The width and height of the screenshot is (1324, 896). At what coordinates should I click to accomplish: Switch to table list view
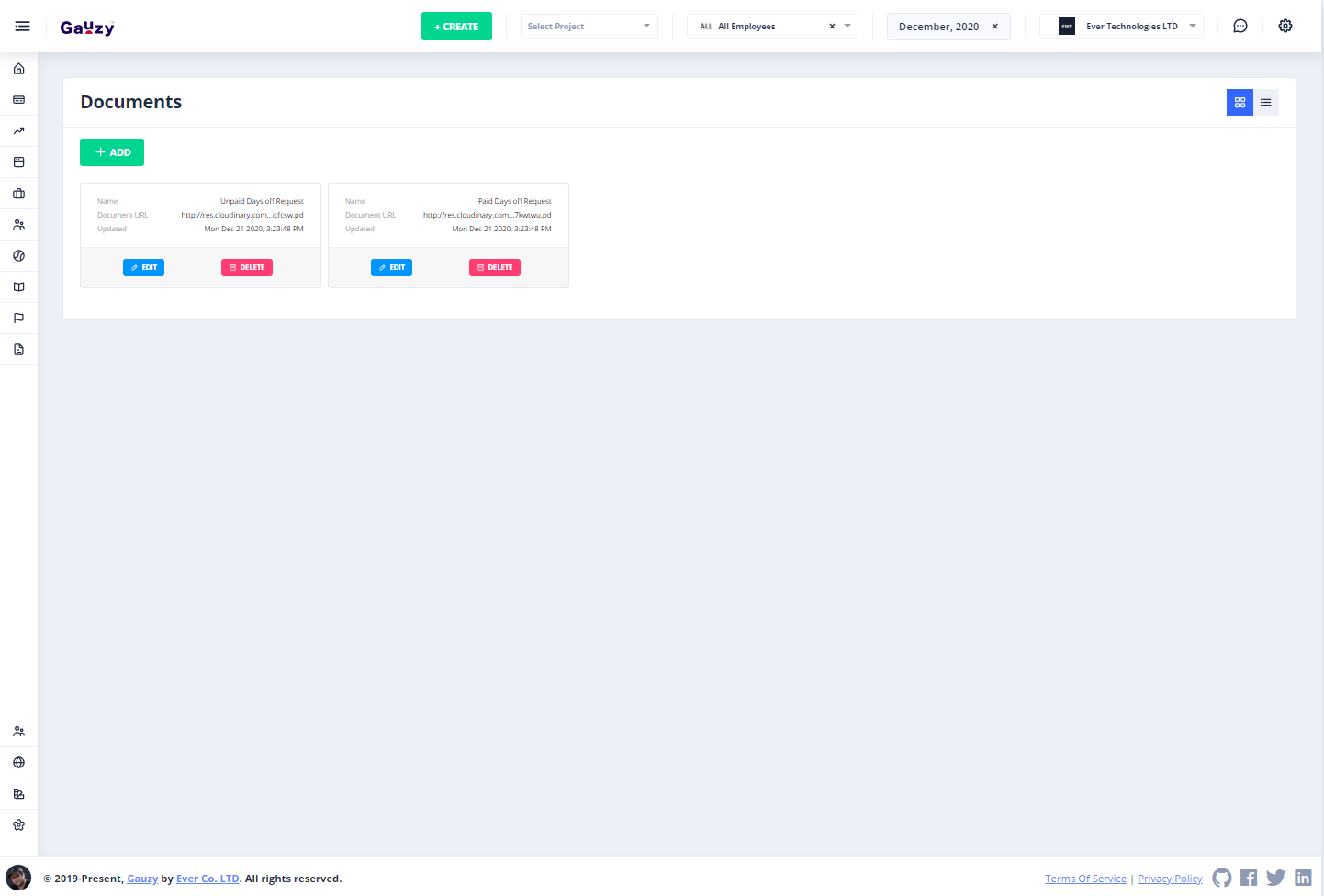1265,103
